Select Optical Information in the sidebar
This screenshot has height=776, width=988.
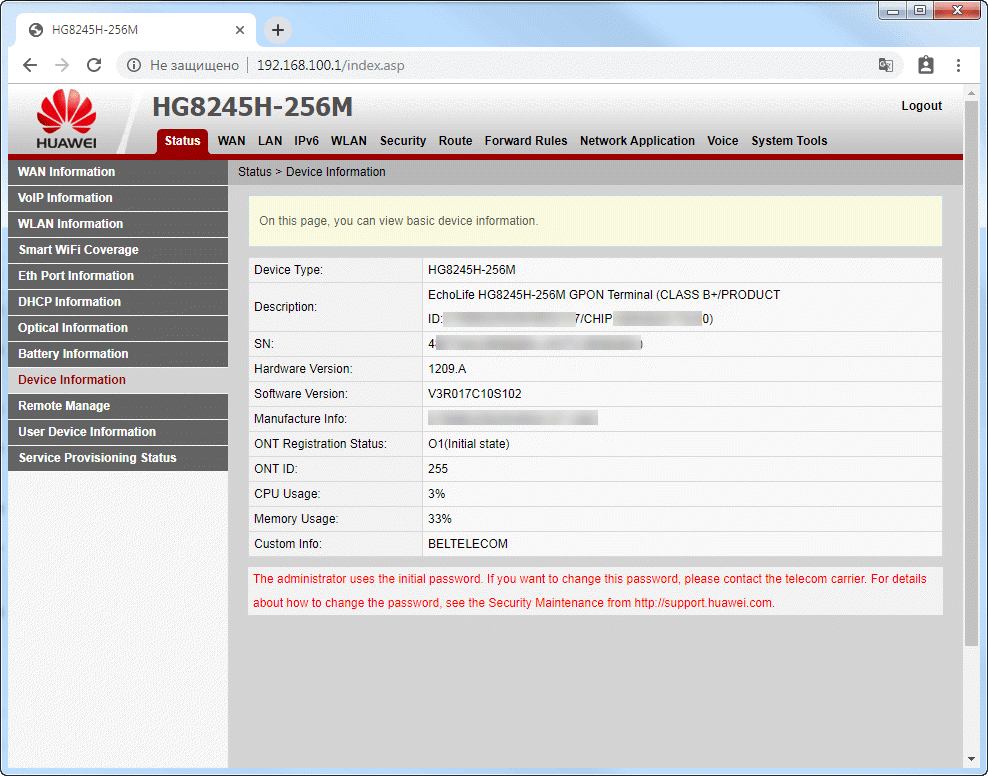pos(73,328)
